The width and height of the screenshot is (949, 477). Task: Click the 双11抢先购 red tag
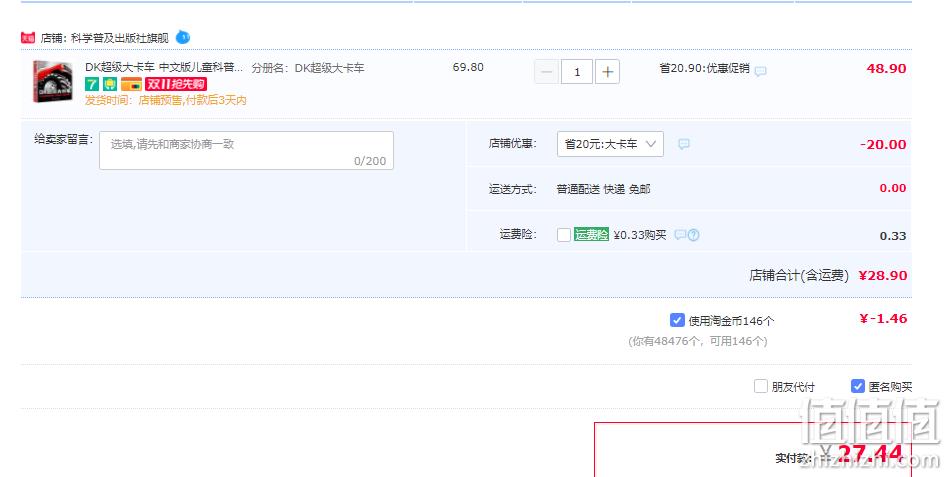pyautogui.click(x=176, y=84)
